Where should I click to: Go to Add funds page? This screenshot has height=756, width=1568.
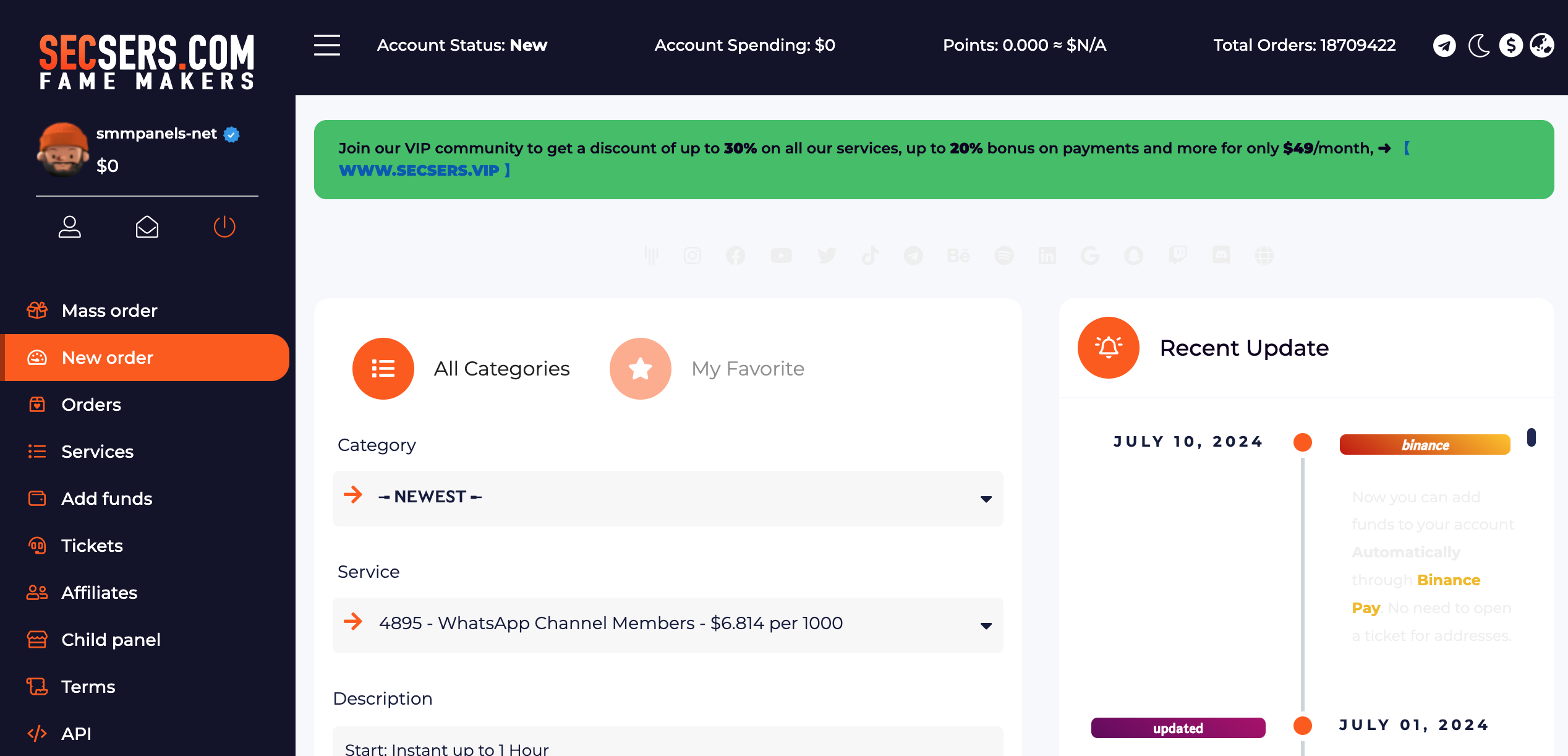107,499
